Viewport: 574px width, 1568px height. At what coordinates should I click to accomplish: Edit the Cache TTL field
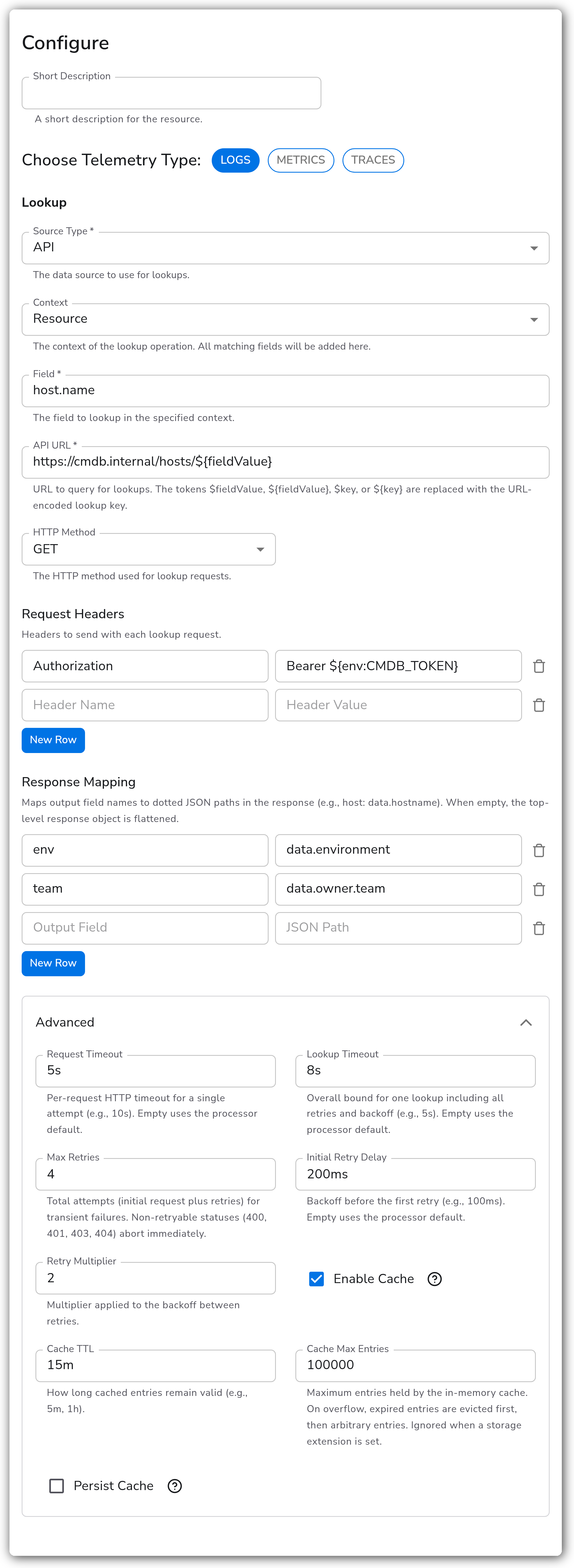(x=155, y=1366)
